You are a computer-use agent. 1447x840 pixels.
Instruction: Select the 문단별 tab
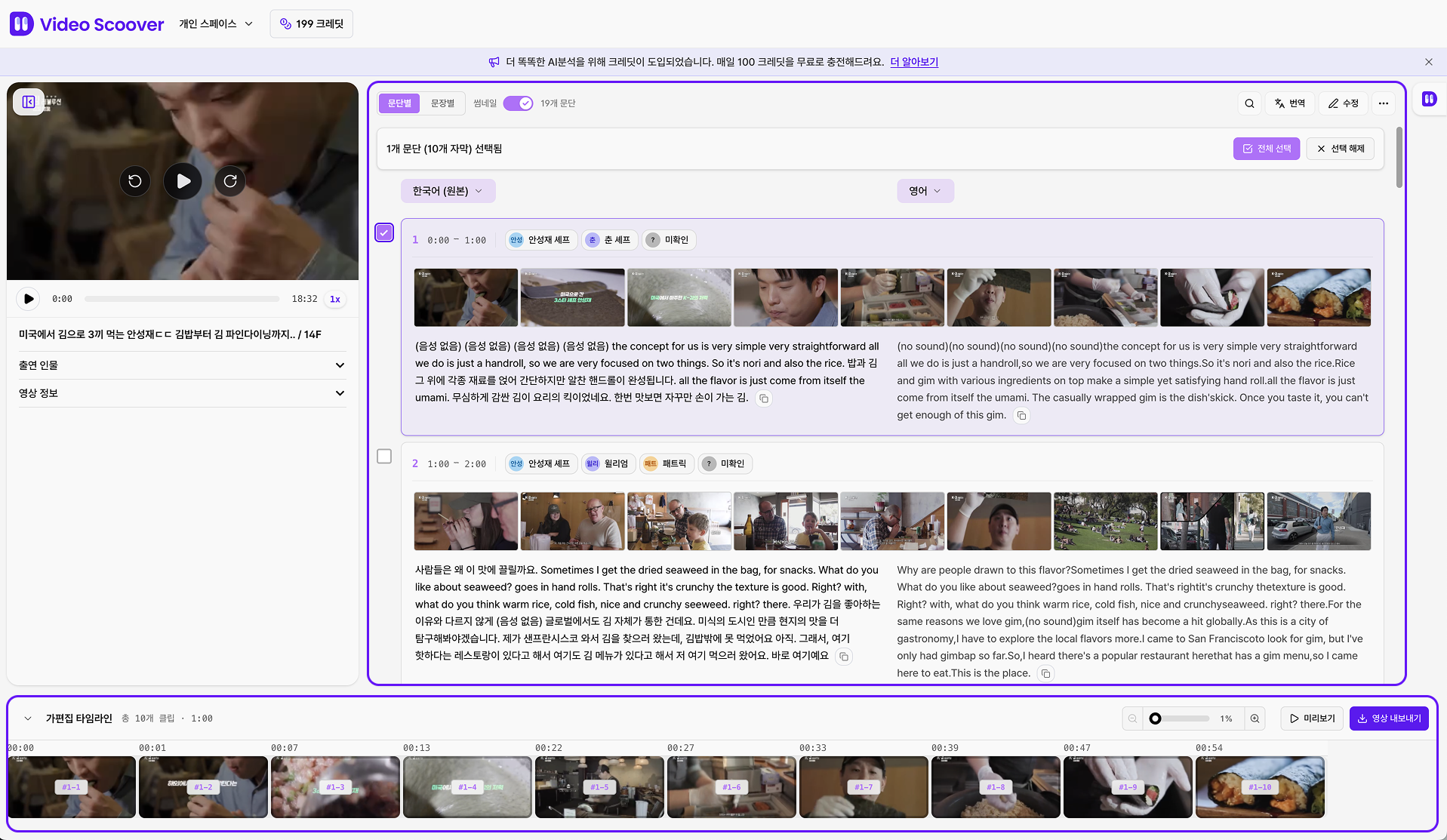399,103
